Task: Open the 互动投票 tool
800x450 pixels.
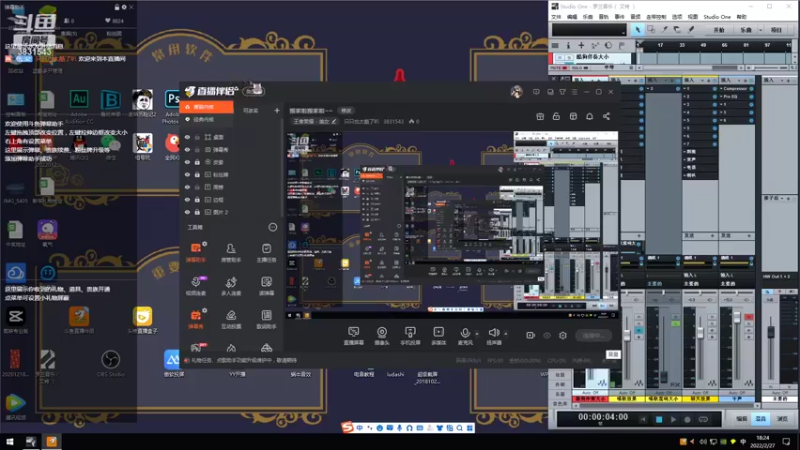Action: [x=231, y=319]
